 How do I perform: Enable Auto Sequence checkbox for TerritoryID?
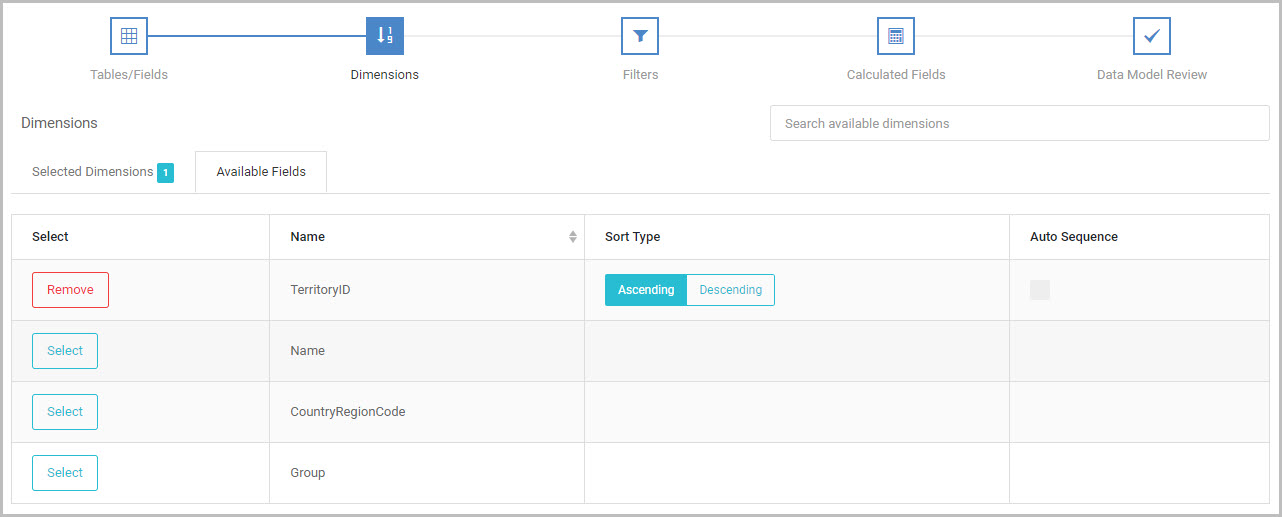[1040, 290]
